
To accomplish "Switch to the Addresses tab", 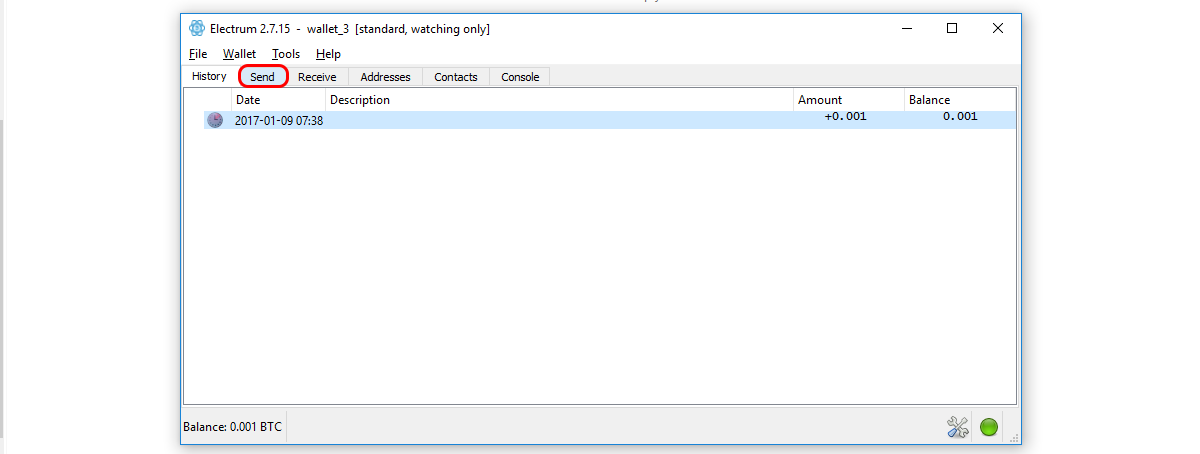I will [385, 77].
